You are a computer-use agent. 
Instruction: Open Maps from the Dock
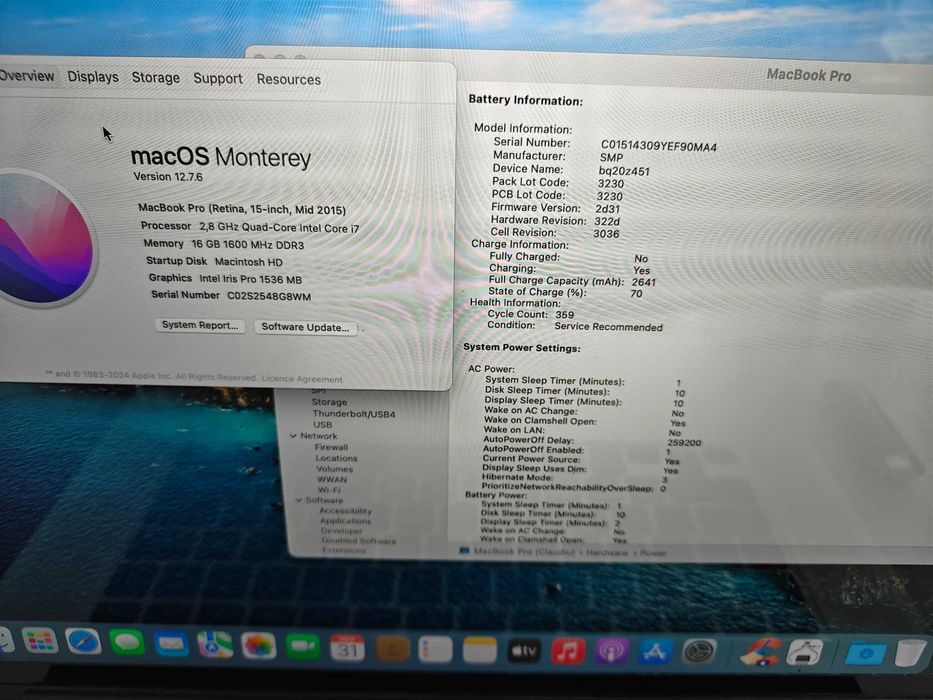click(x=215, y=645)
